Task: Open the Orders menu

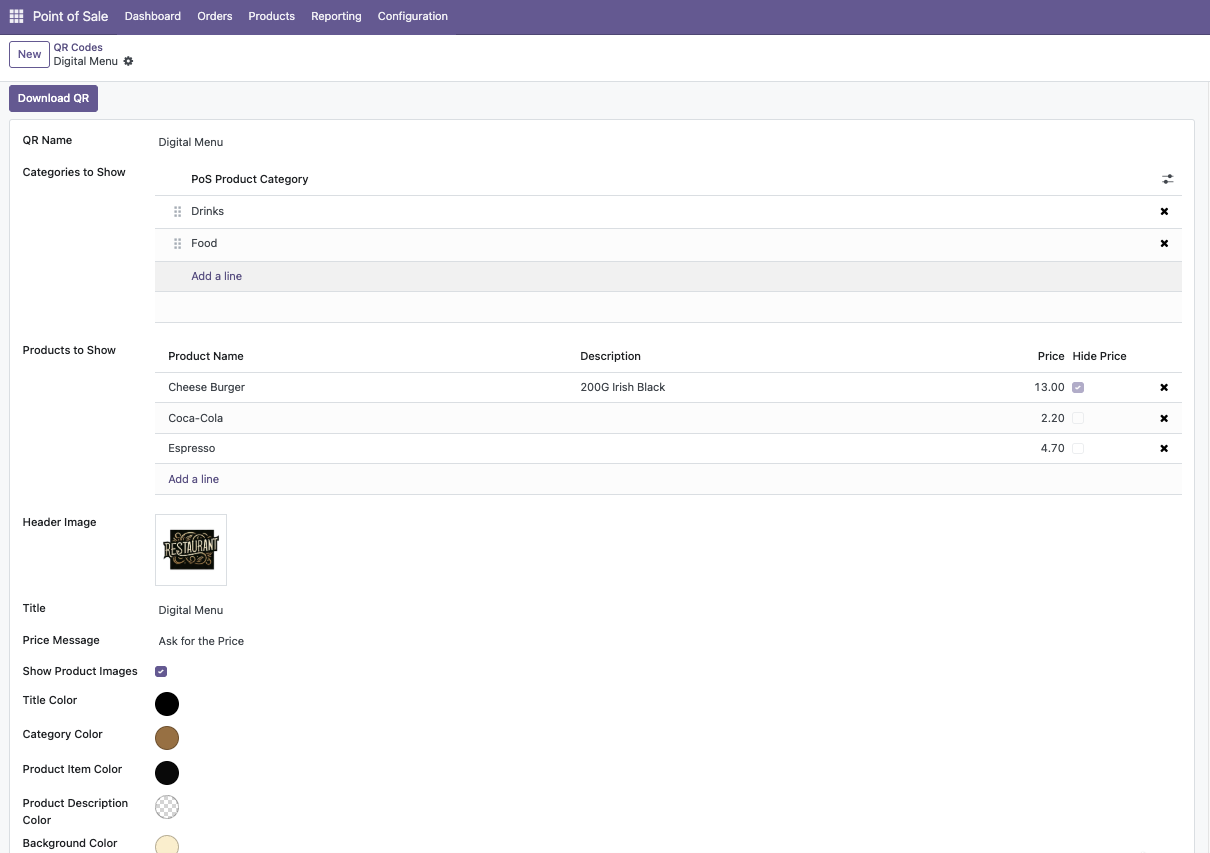Action: [215, 16]
